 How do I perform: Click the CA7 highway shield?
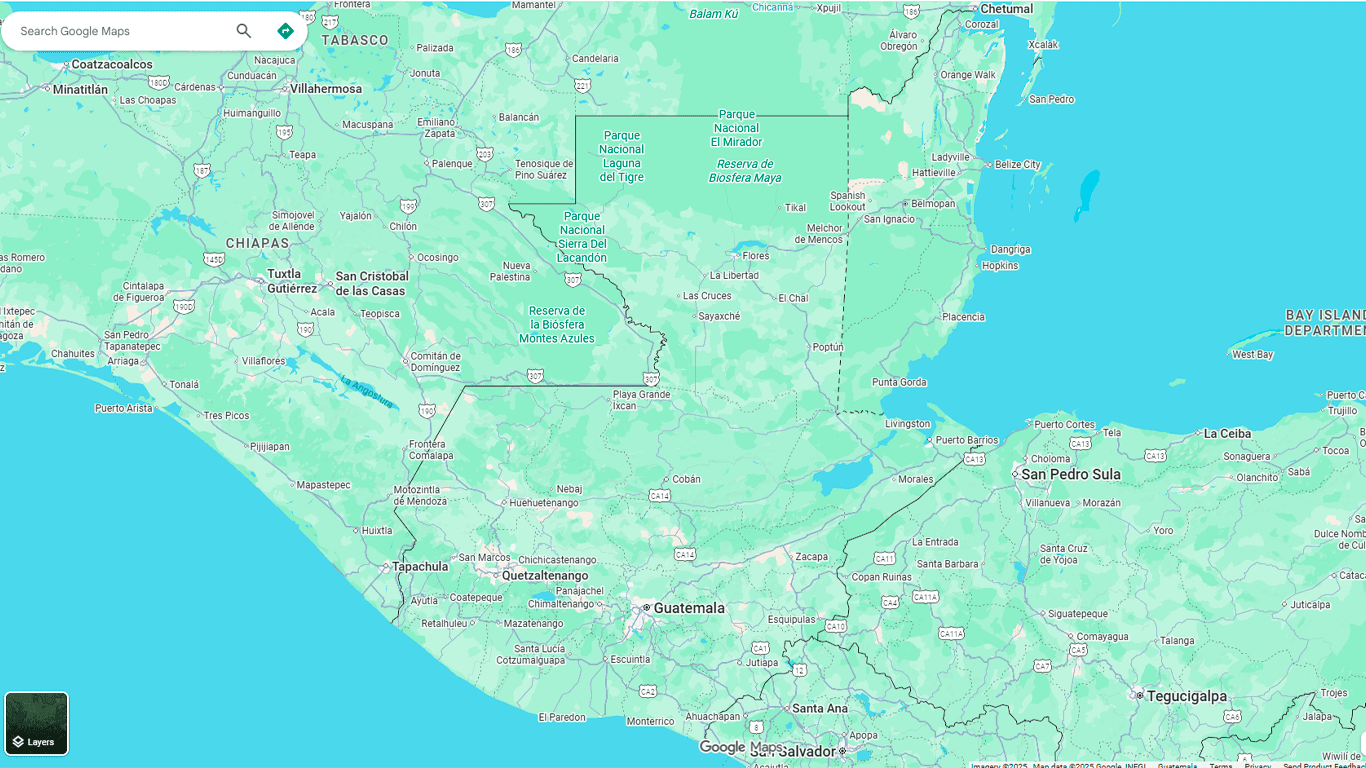coord(1043,665)
